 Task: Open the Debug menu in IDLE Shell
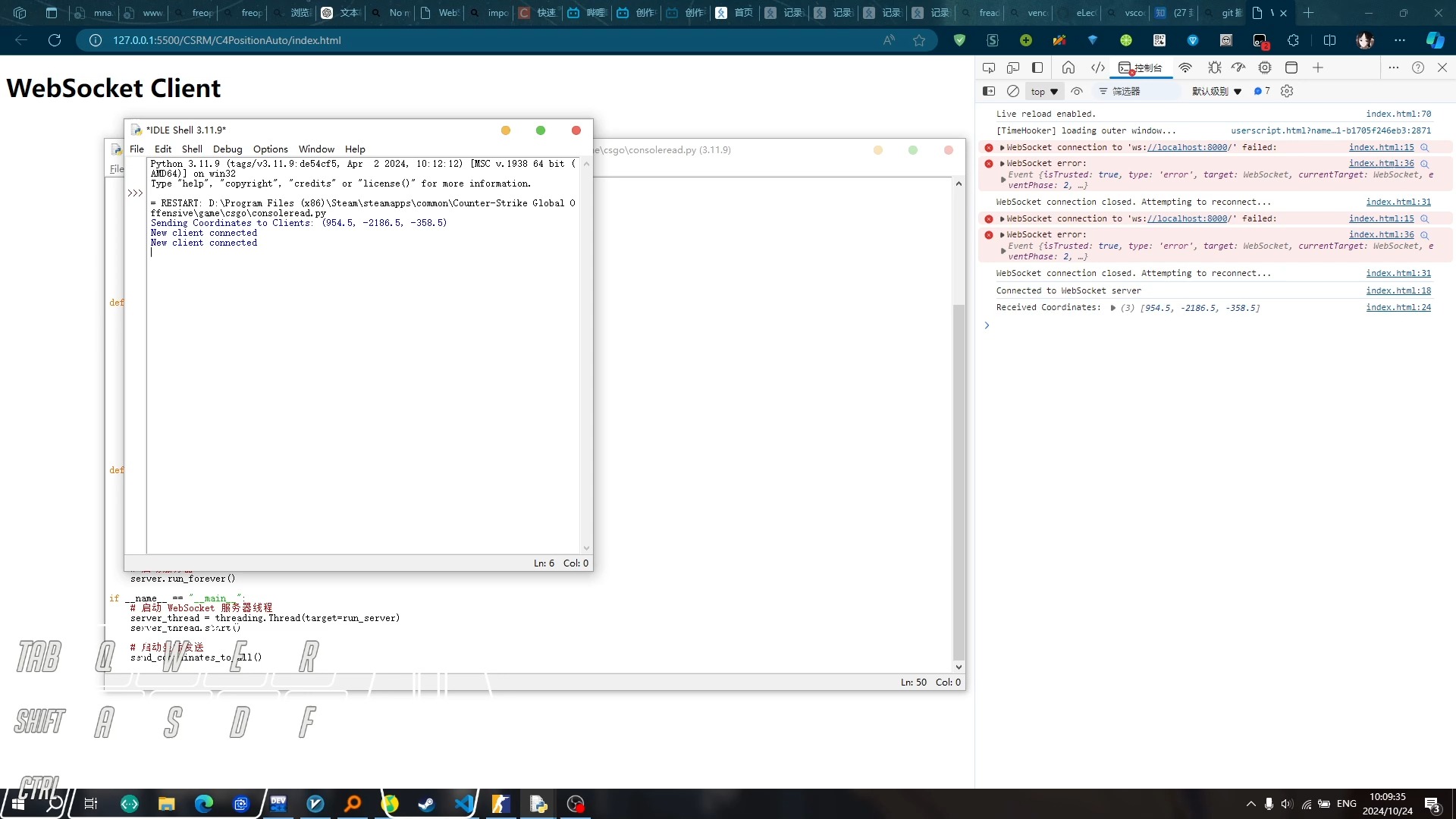tap(227, 149)
